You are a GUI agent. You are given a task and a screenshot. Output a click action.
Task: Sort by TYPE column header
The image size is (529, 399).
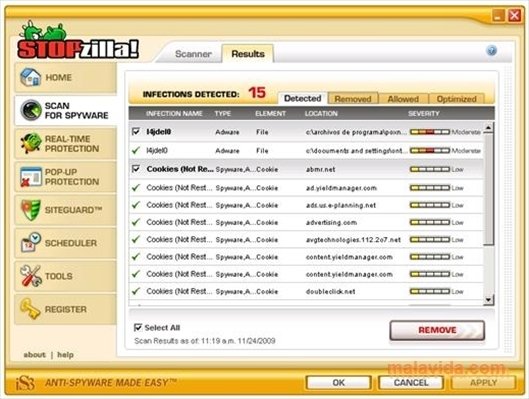223,113
